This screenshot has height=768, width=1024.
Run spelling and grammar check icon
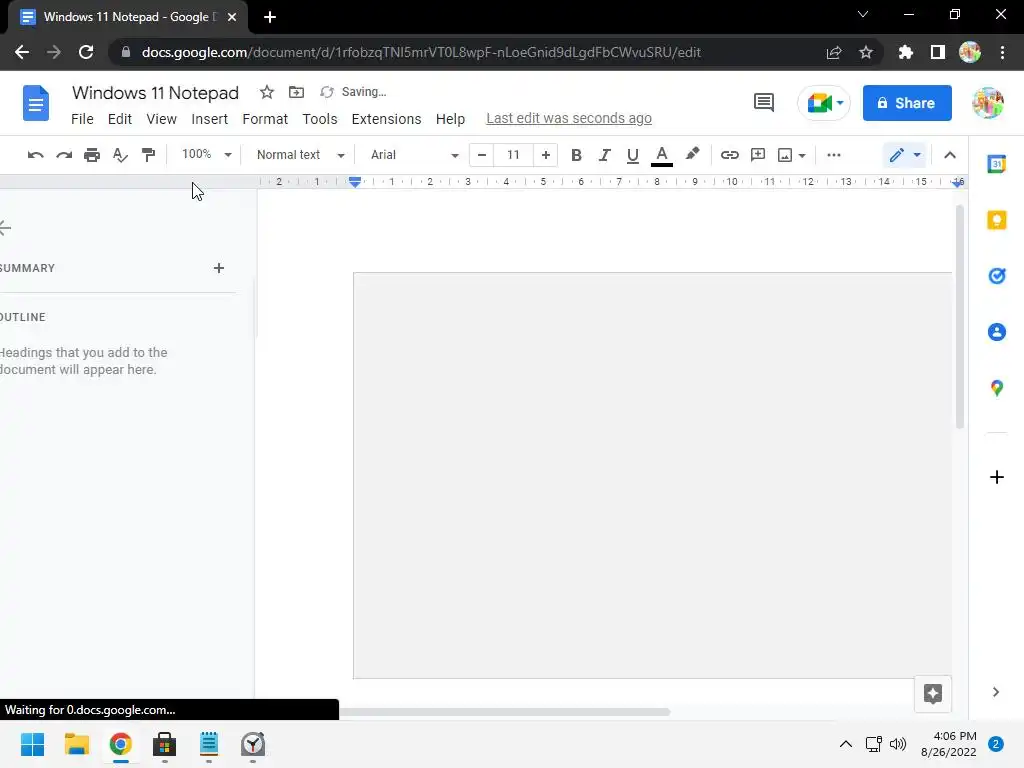click(x=120, y=155)
